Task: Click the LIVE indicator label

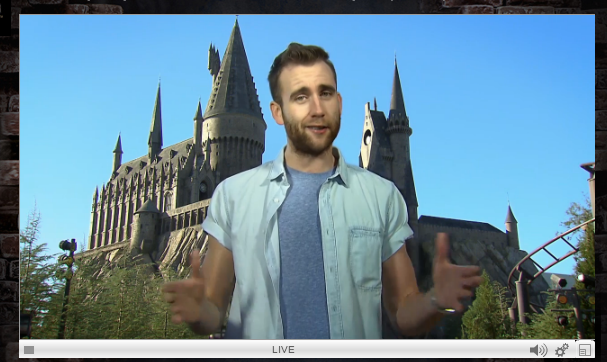Action: pos(283,350)
